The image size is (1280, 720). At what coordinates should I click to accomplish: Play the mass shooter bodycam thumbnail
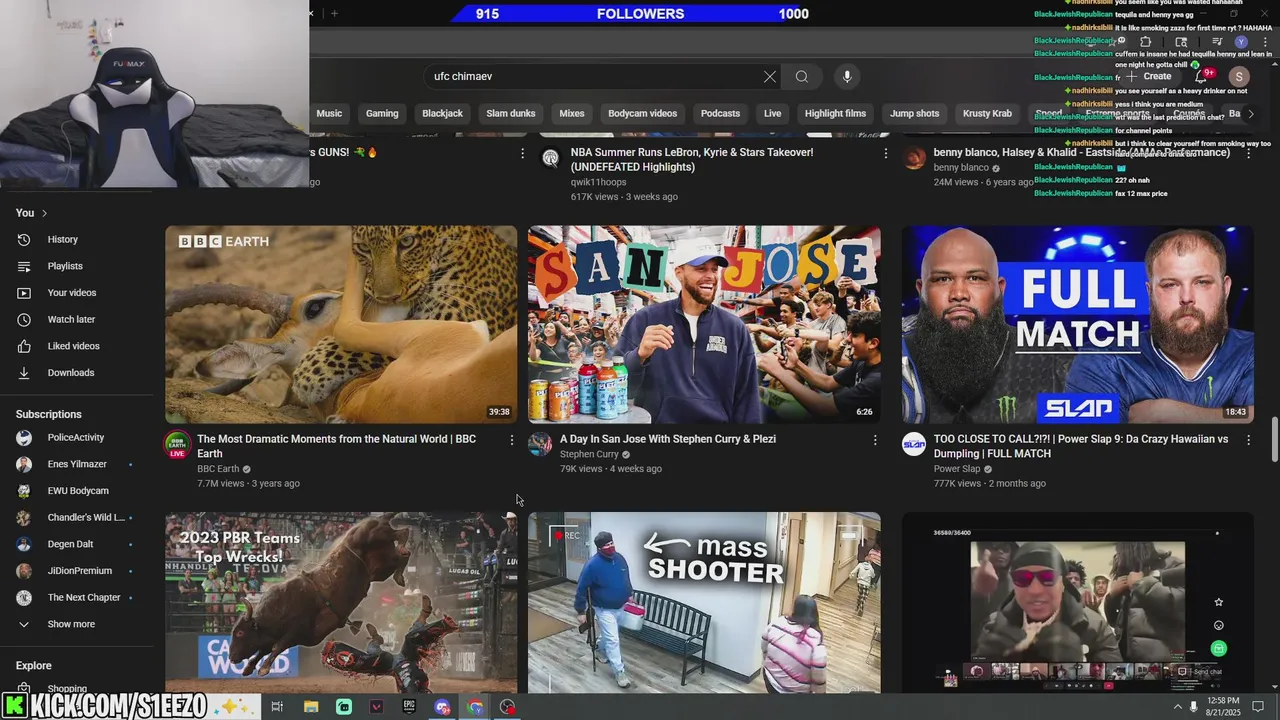tap(704, 603)
